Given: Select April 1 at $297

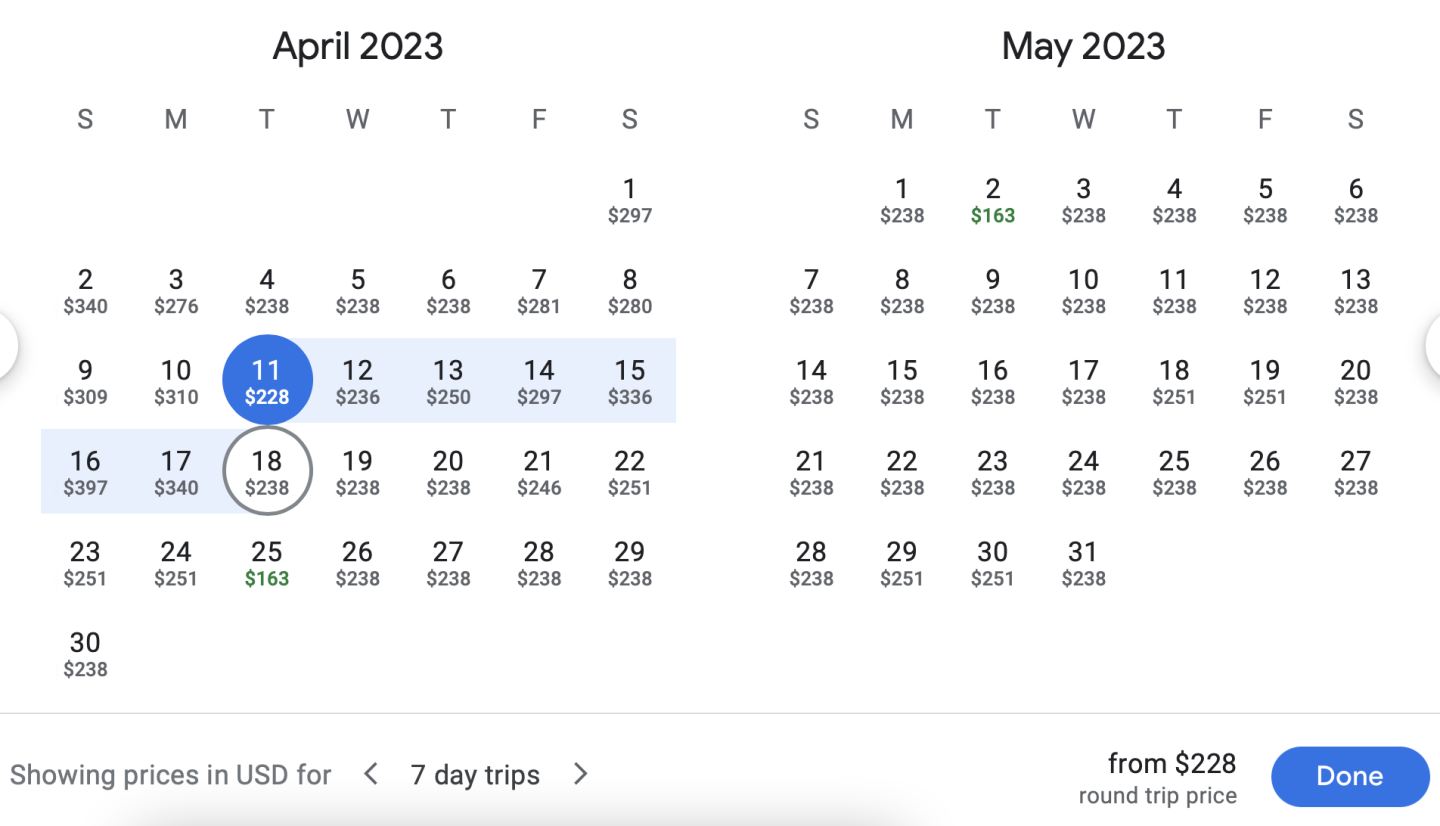Looking at the screenshot, I should (x=629, y=200).
